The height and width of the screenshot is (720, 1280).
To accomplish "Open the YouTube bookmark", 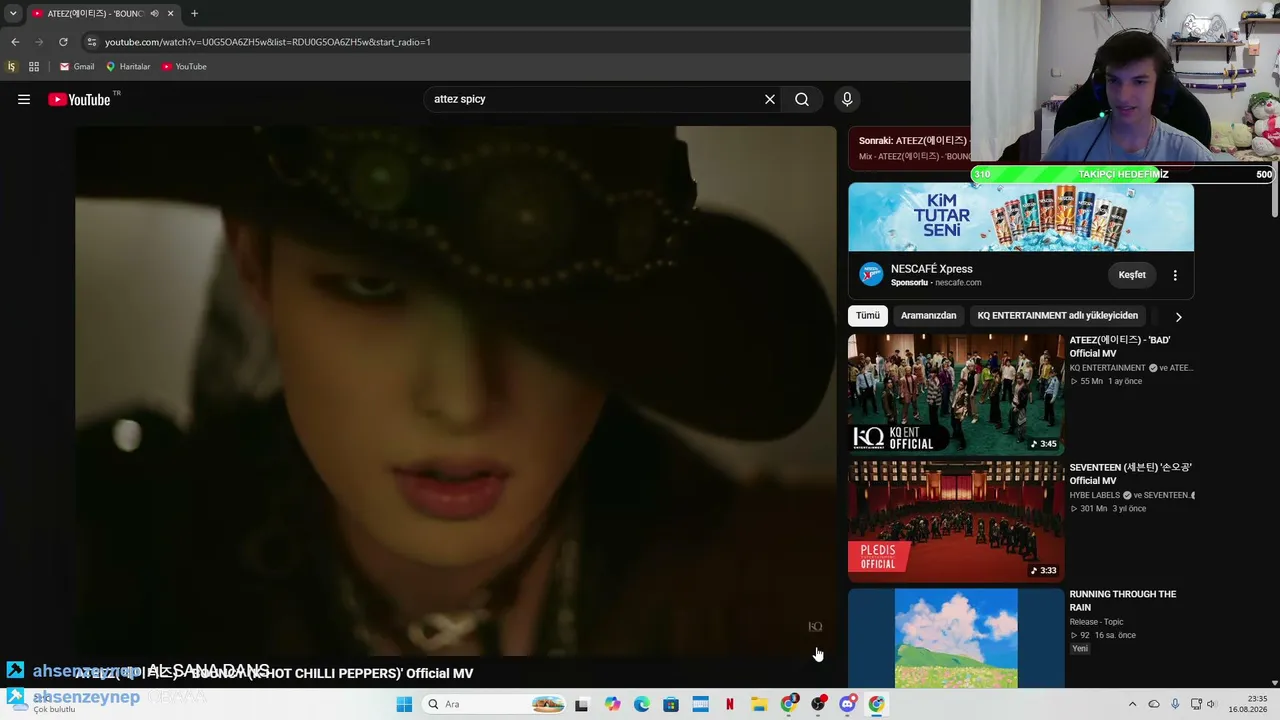I will coord(184,67).
